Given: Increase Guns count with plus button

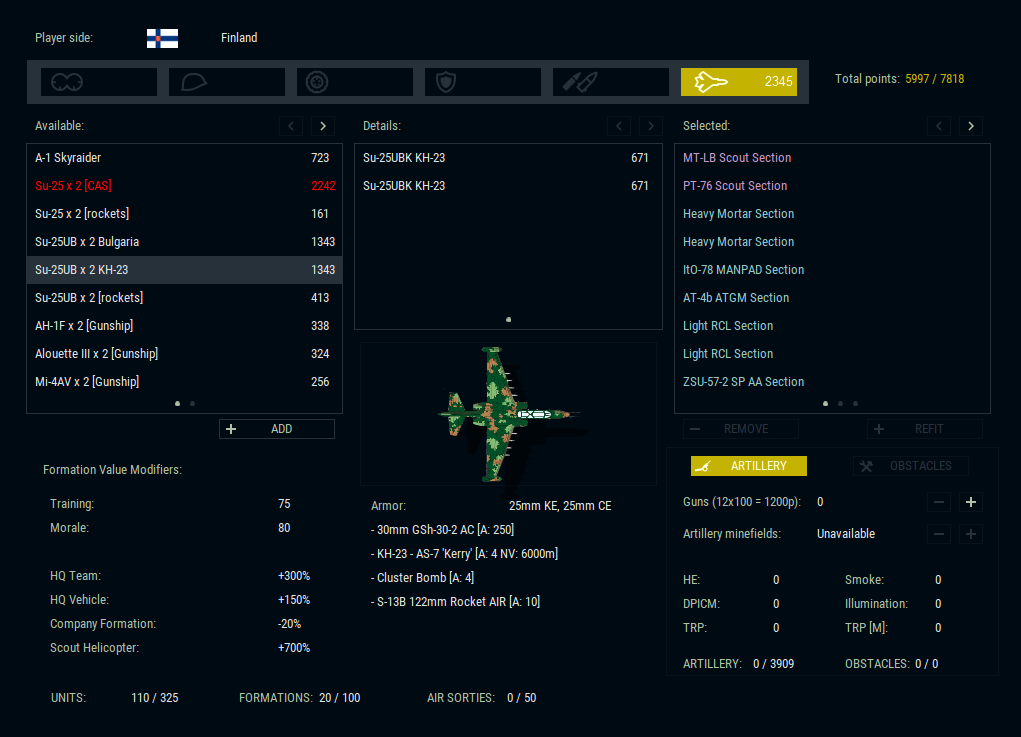Looking at the screenshot, I should (x=971, y=502).
